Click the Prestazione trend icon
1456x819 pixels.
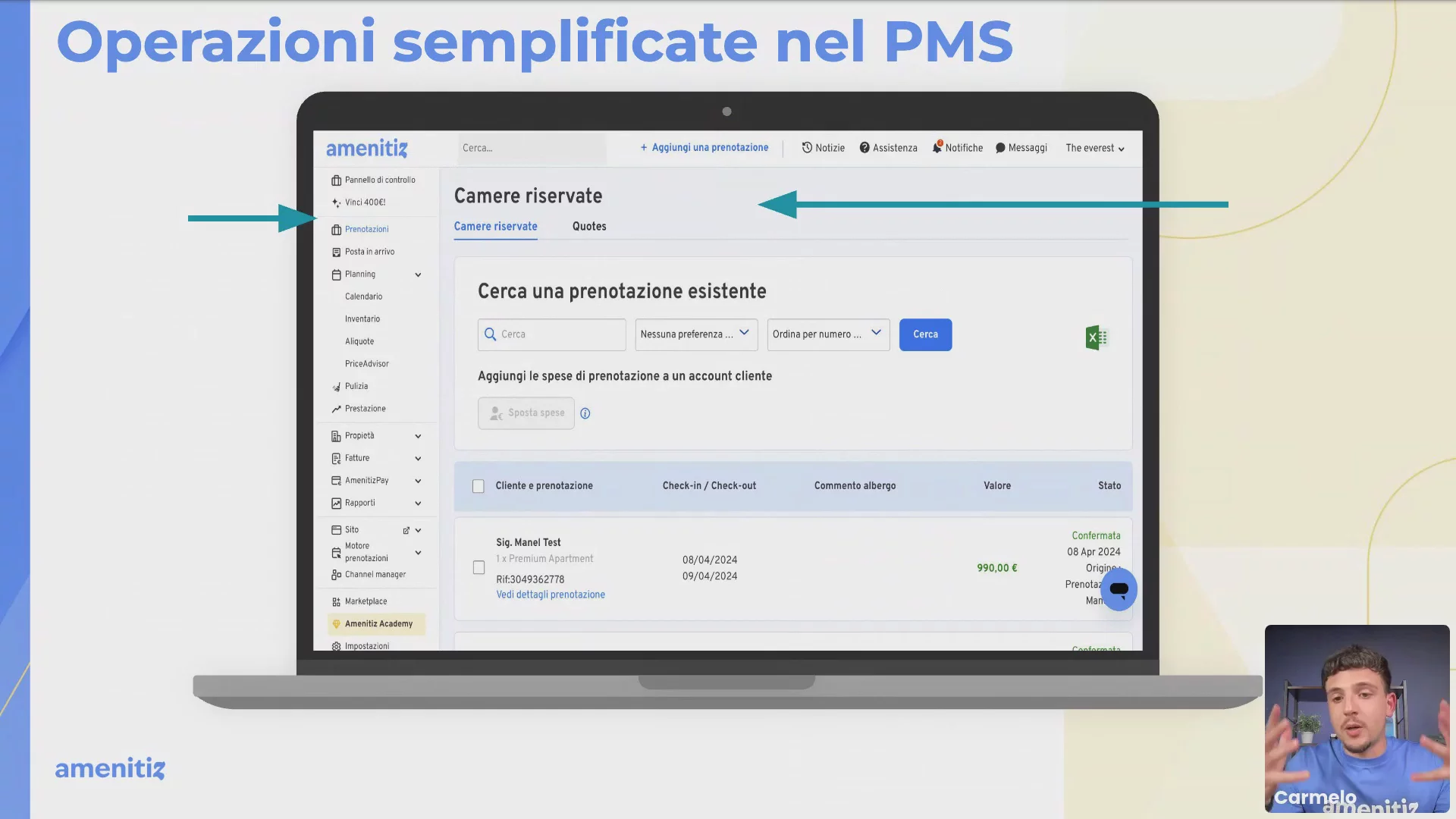pyautogui.click(x=336, y=409)
